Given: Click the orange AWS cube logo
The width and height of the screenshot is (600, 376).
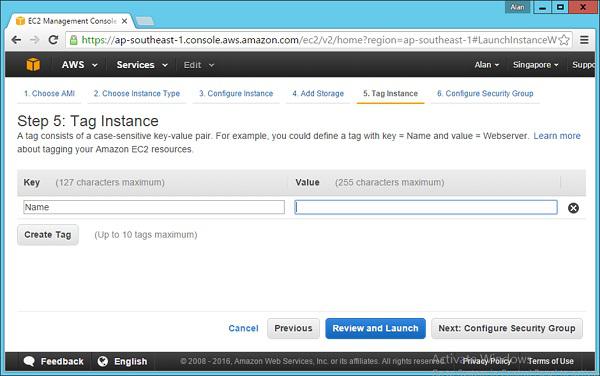Looking at the screenshot, I should 33,64.
